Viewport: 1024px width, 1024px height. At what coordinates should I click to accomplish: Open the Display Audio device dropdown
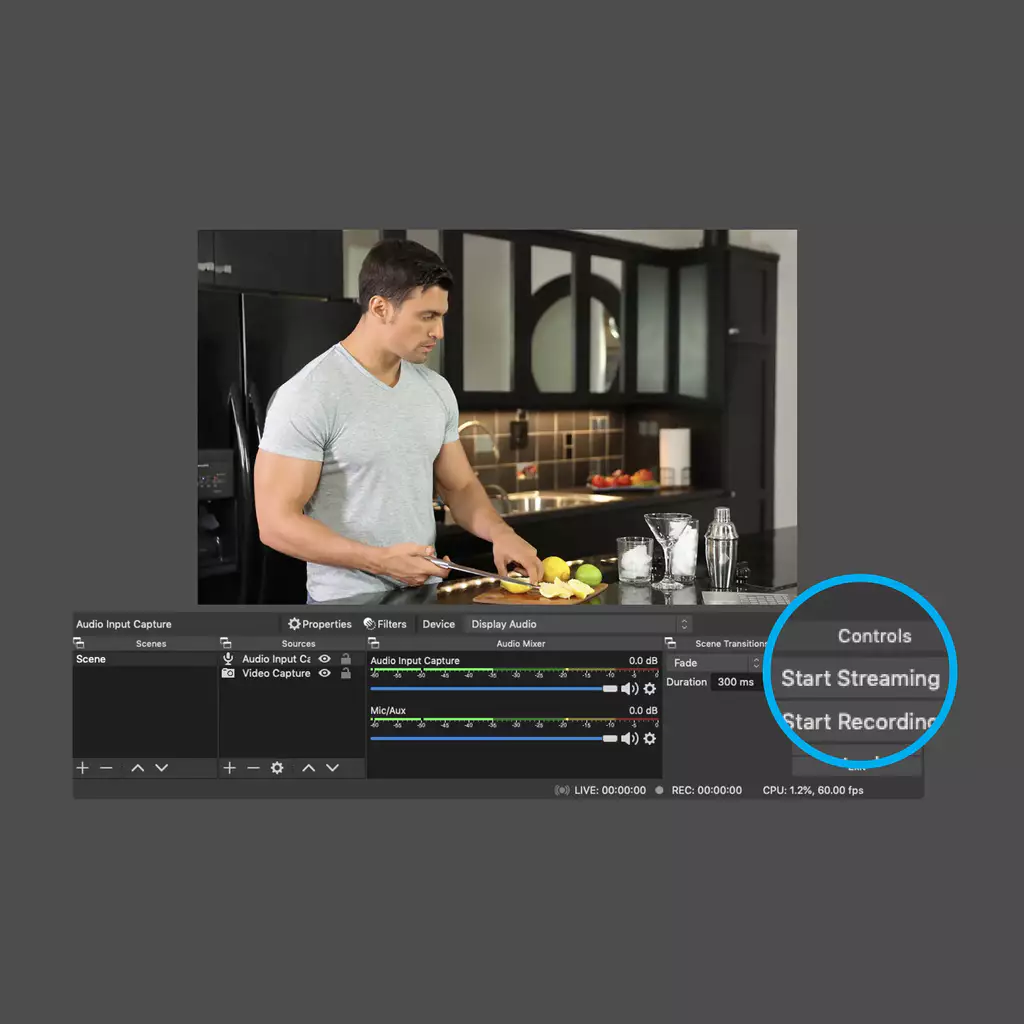[x=578, y=624]
